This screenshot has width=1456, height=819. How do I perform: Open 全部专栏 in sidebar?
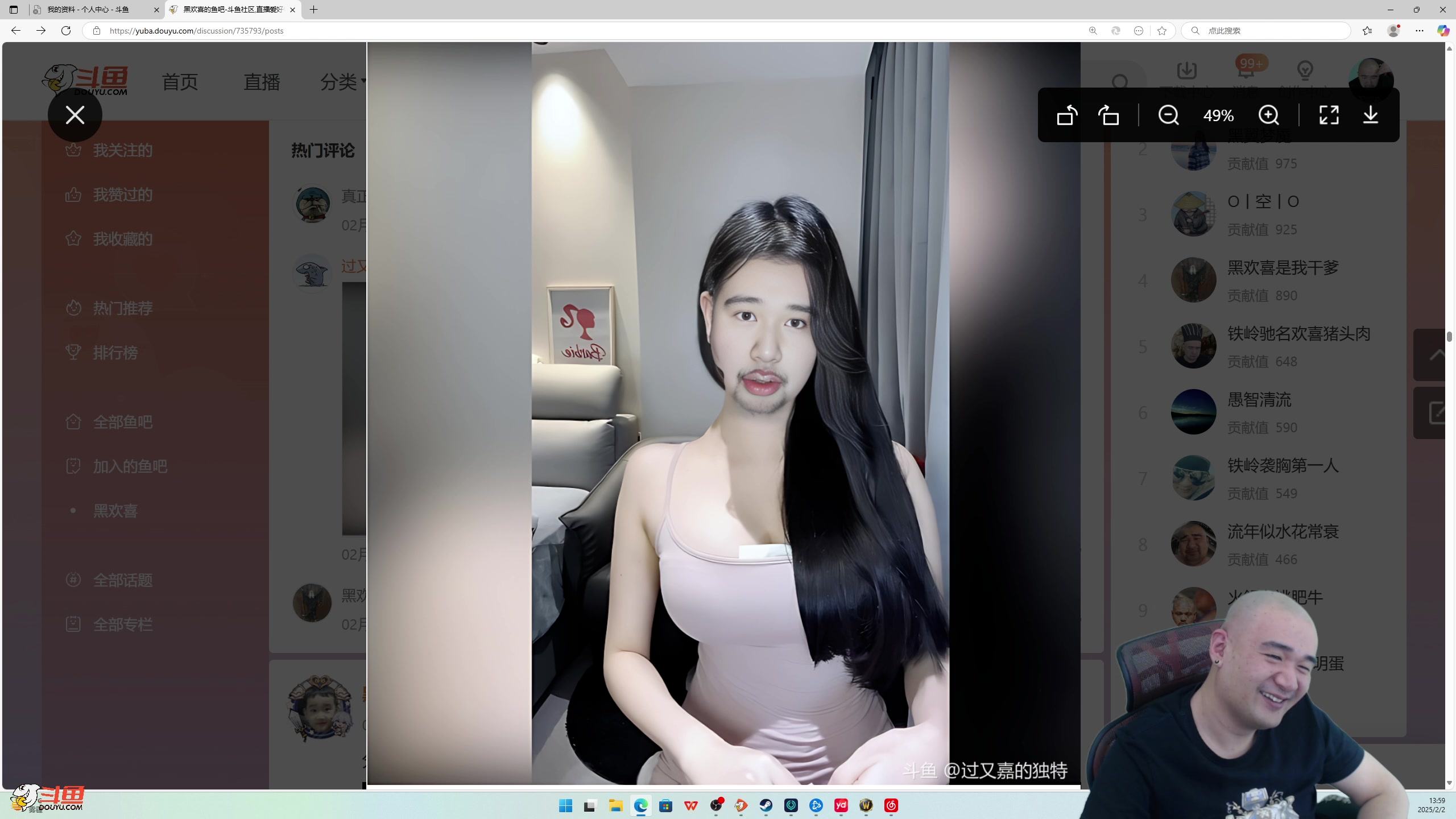pos(109,624)
